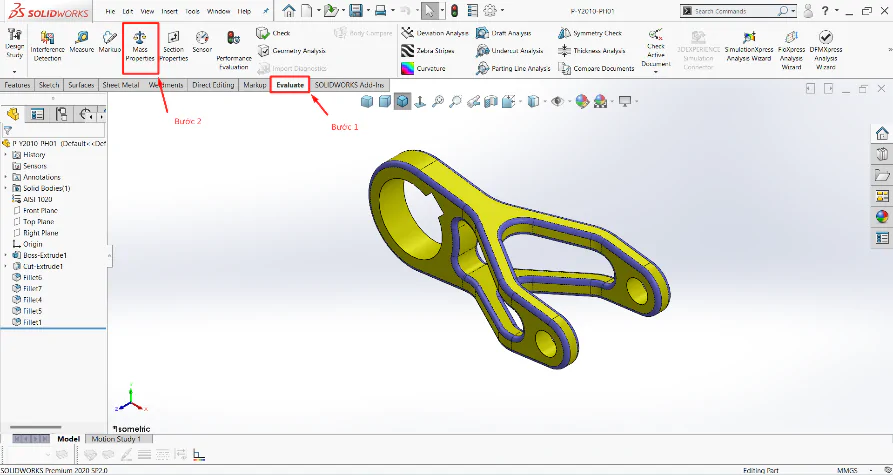Open the Sheet Metal tab
This screenshot has width=893, height=475.
point(121,85)
